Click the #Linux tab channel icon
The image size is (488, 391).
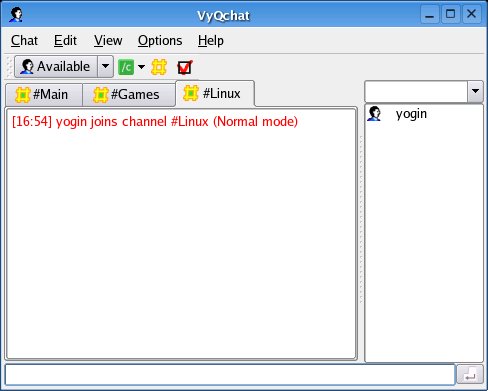191,93
